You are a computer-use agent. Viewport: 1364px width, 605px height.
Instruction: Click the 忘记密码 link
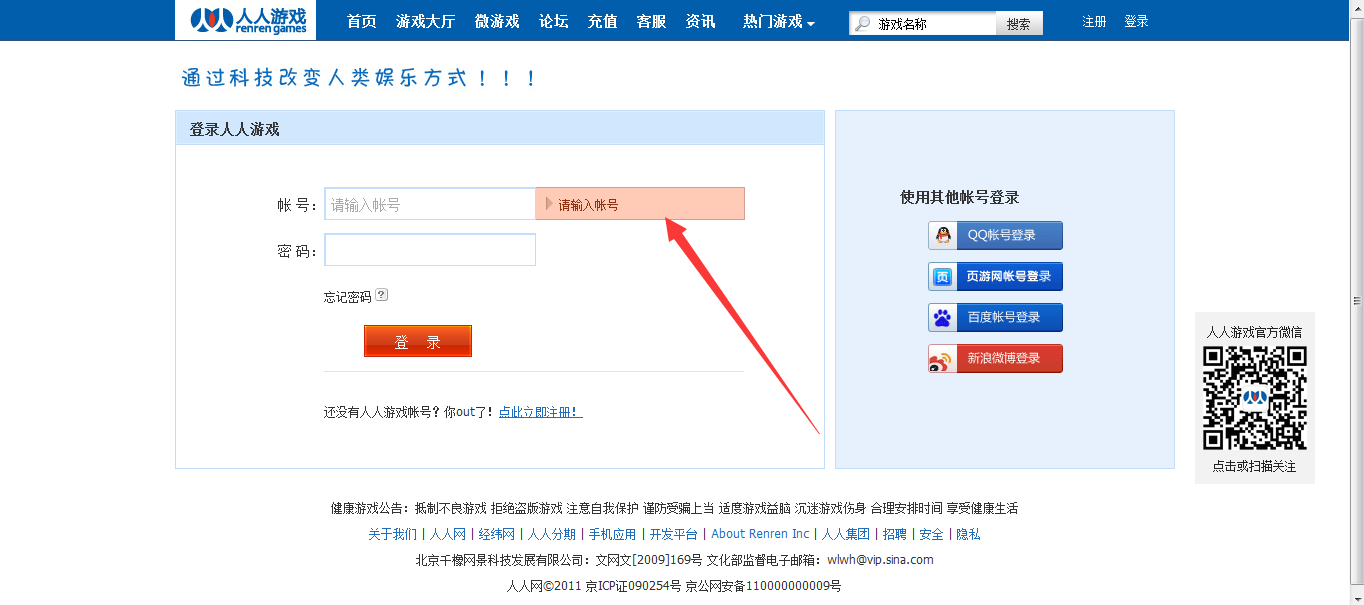click(x=347, y=297)
